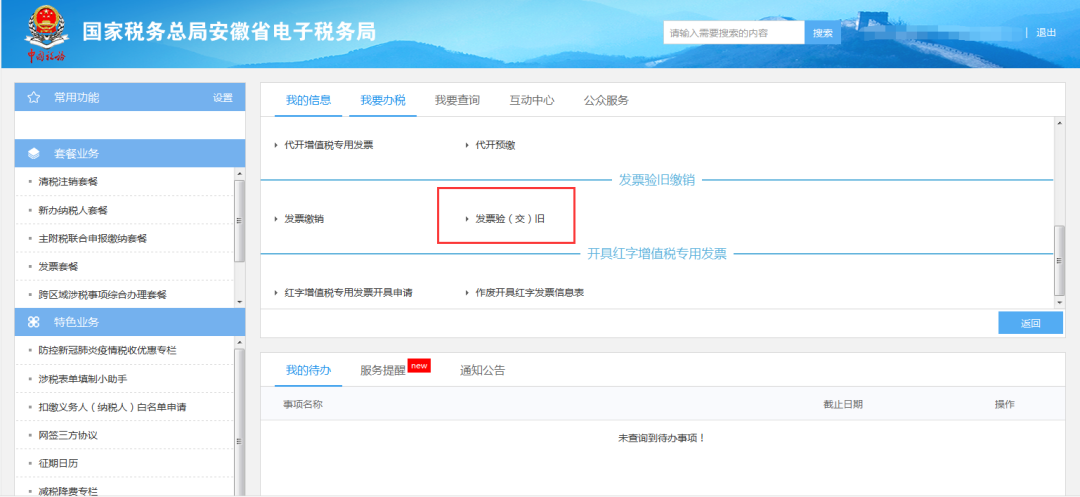Image resolution: width=1080 pixels, height=497 pixels.
Task: Click the scroll up arrow of 特色业务 list
Action: click(240, 342)
